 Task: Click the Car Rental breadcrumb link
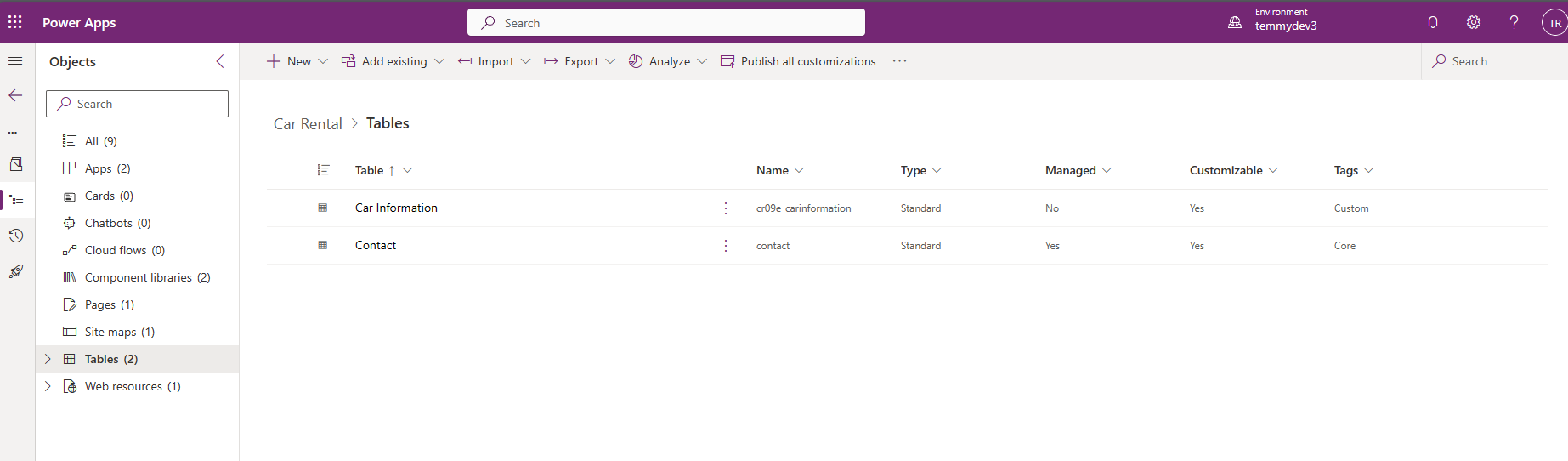pos(308,124)
